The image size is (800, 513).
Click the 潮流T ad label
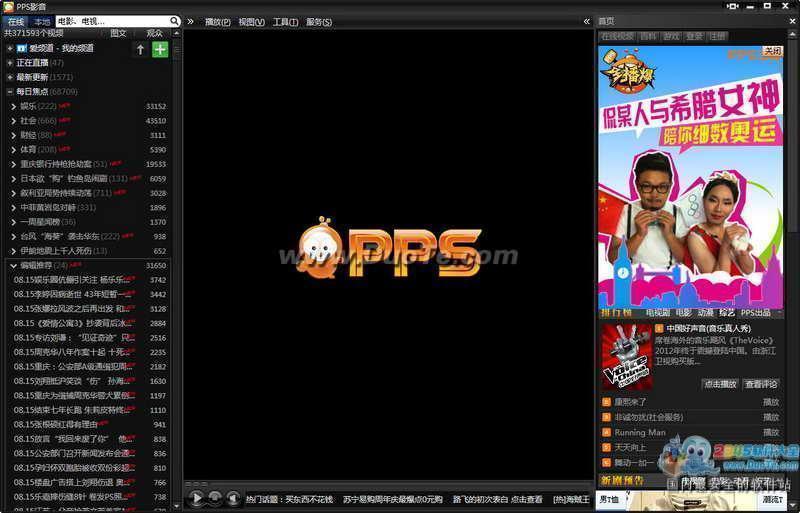pos(772,499)
